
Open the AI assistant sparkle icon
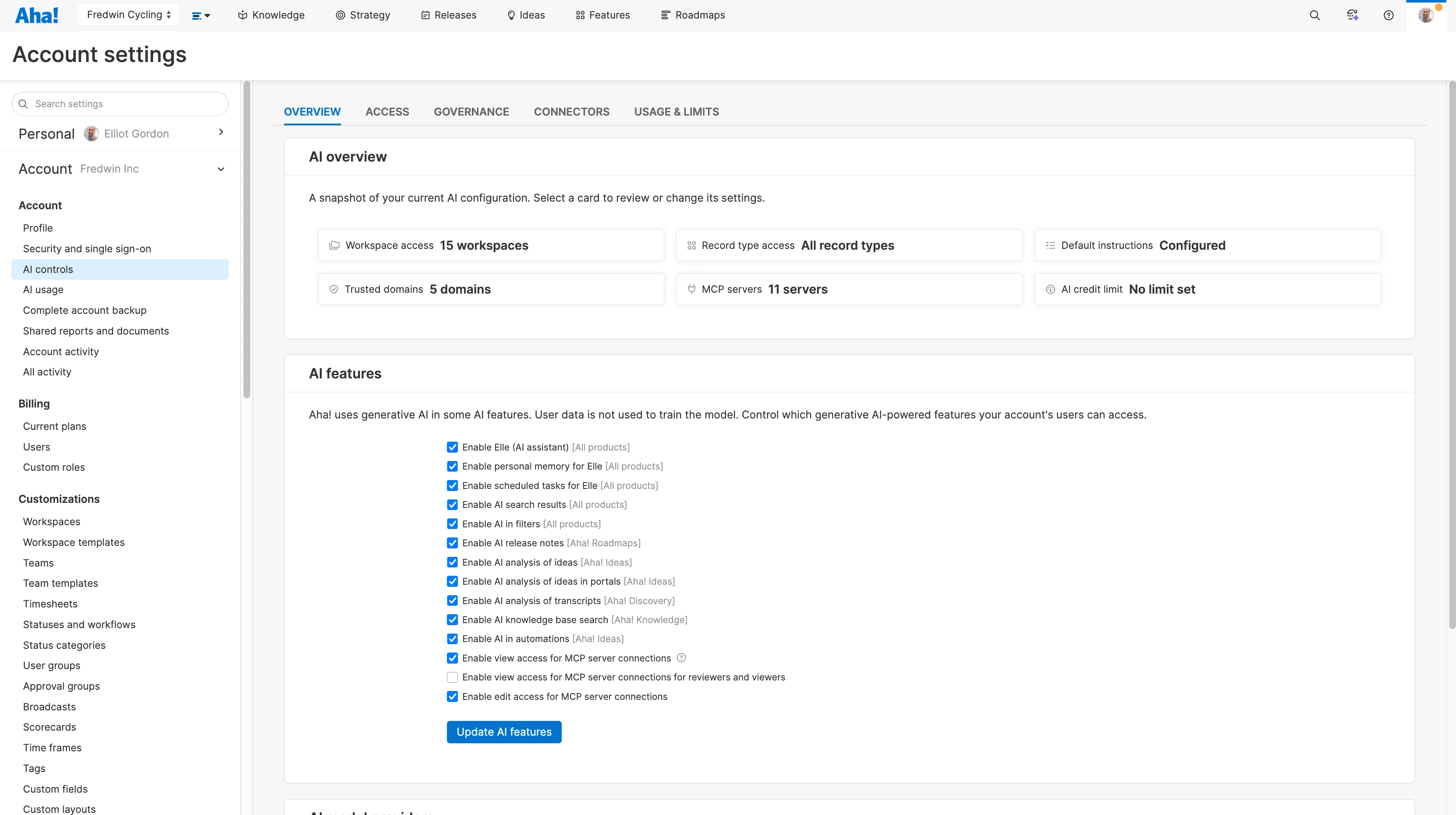coord(1352,15)
